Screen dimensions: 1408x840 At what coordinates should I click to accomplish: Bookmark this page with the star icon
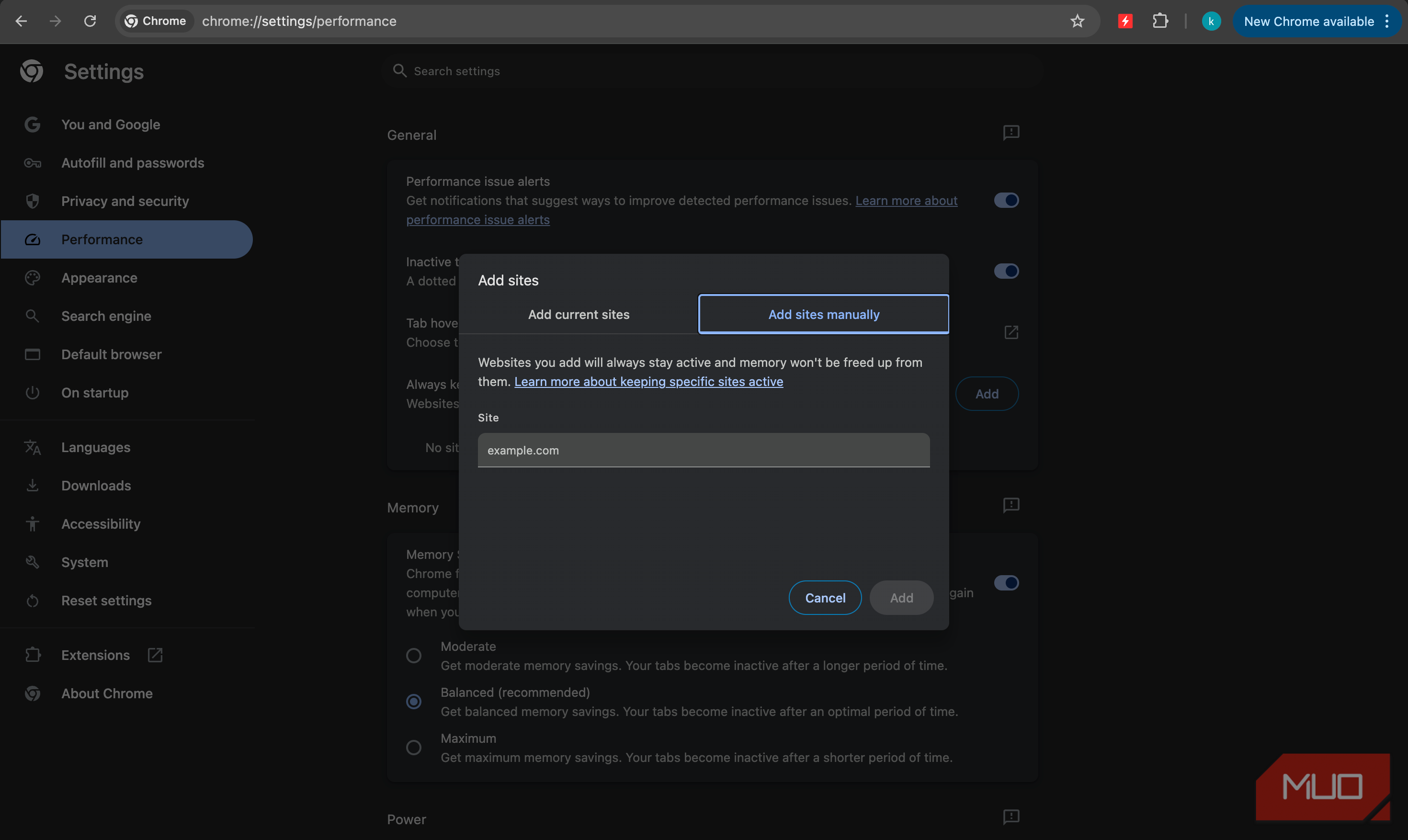coord(1077,21)
